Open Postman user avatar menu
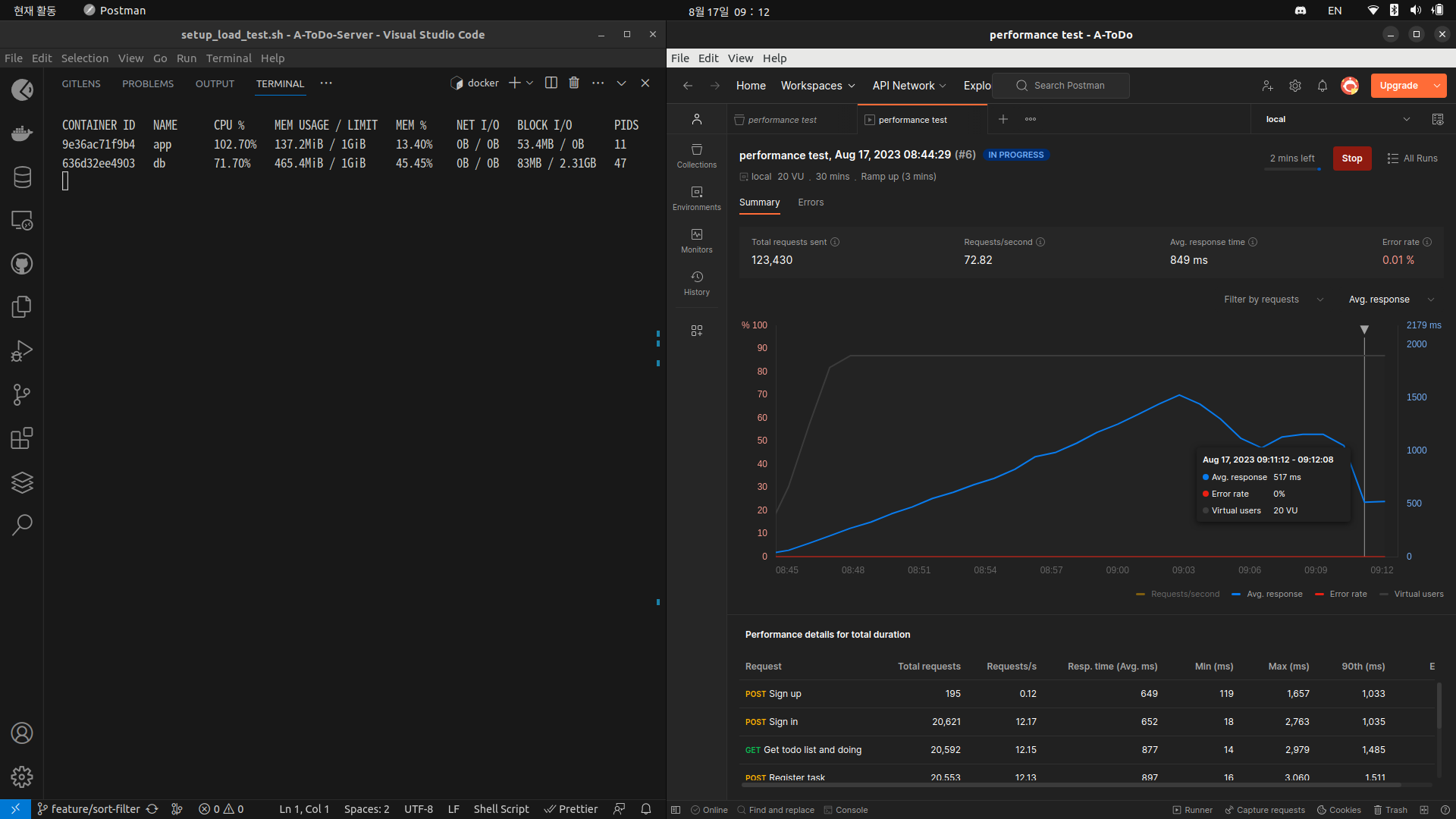This screenshot has width=1456, height=819. tap(1350, 86)
